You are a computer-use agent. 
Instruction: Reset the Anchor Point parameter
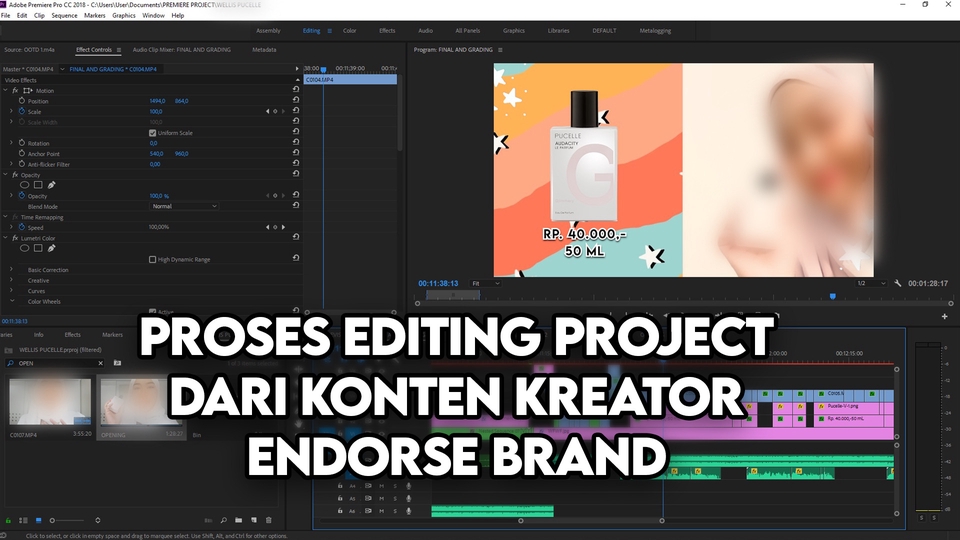pyautogui.click(x=296, y=153)
